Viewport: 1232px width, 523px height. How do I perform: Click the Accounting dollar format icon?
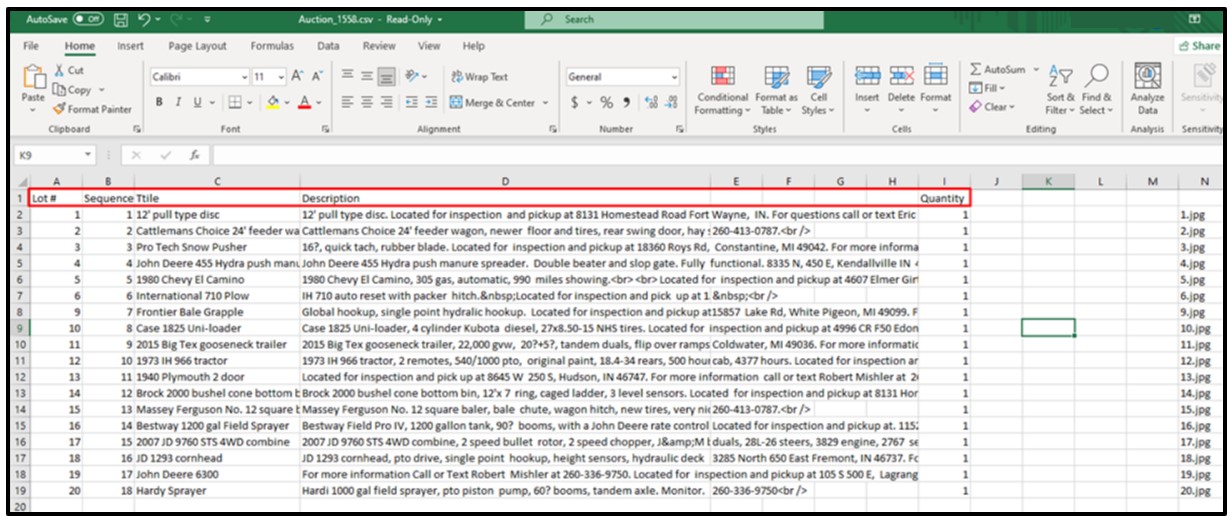(575, 102)
